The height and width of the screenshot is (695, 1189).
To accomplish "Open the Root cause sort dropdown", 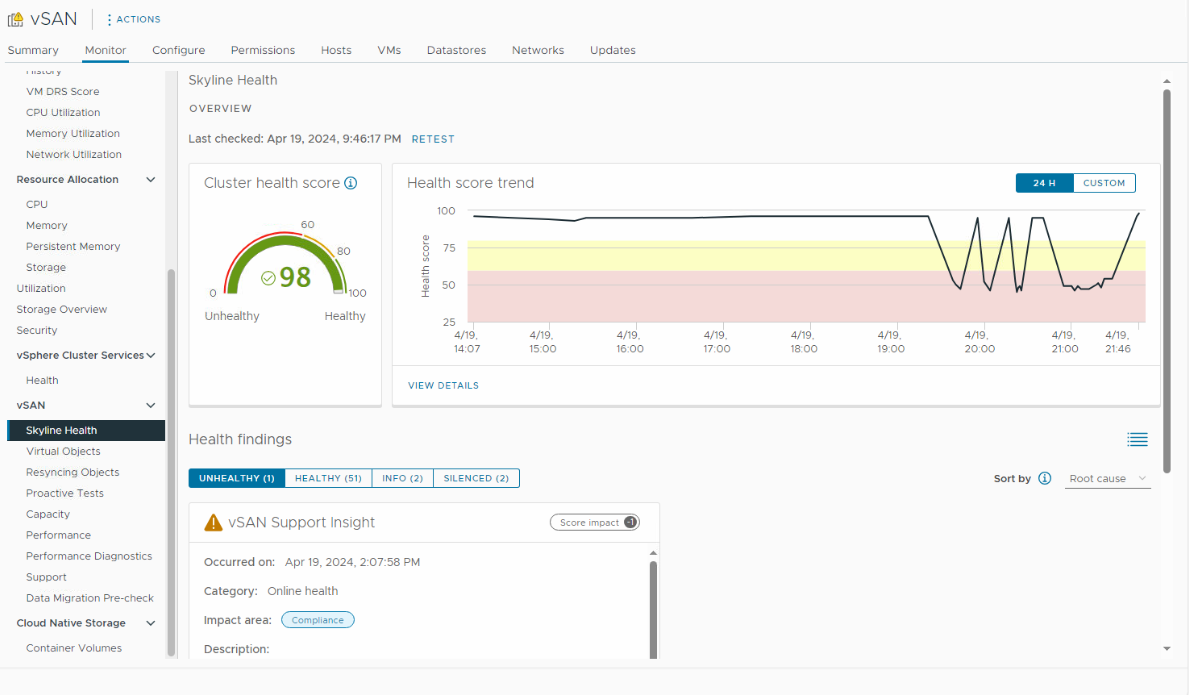I will pos(1107,478).
